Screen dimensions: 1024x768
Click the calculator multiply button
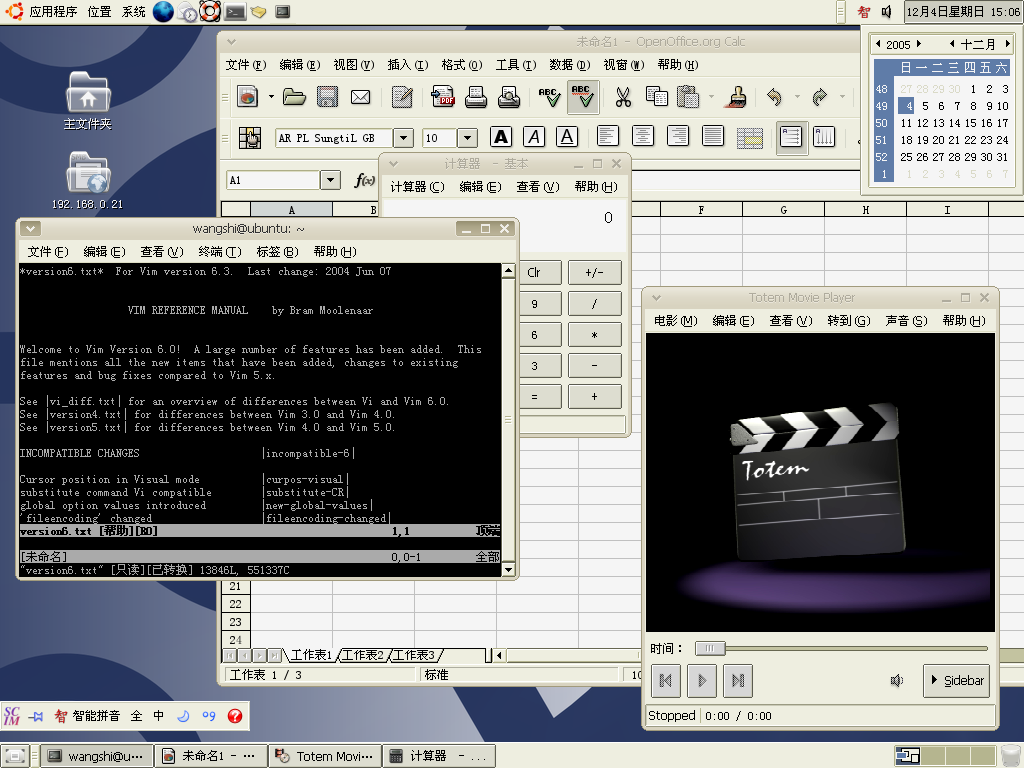tap(594, 335)
